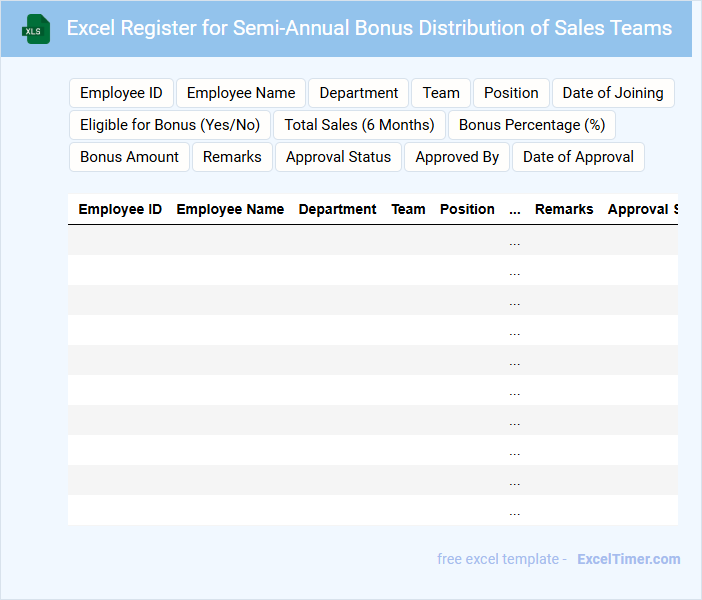Choose the Team tag

441,93
